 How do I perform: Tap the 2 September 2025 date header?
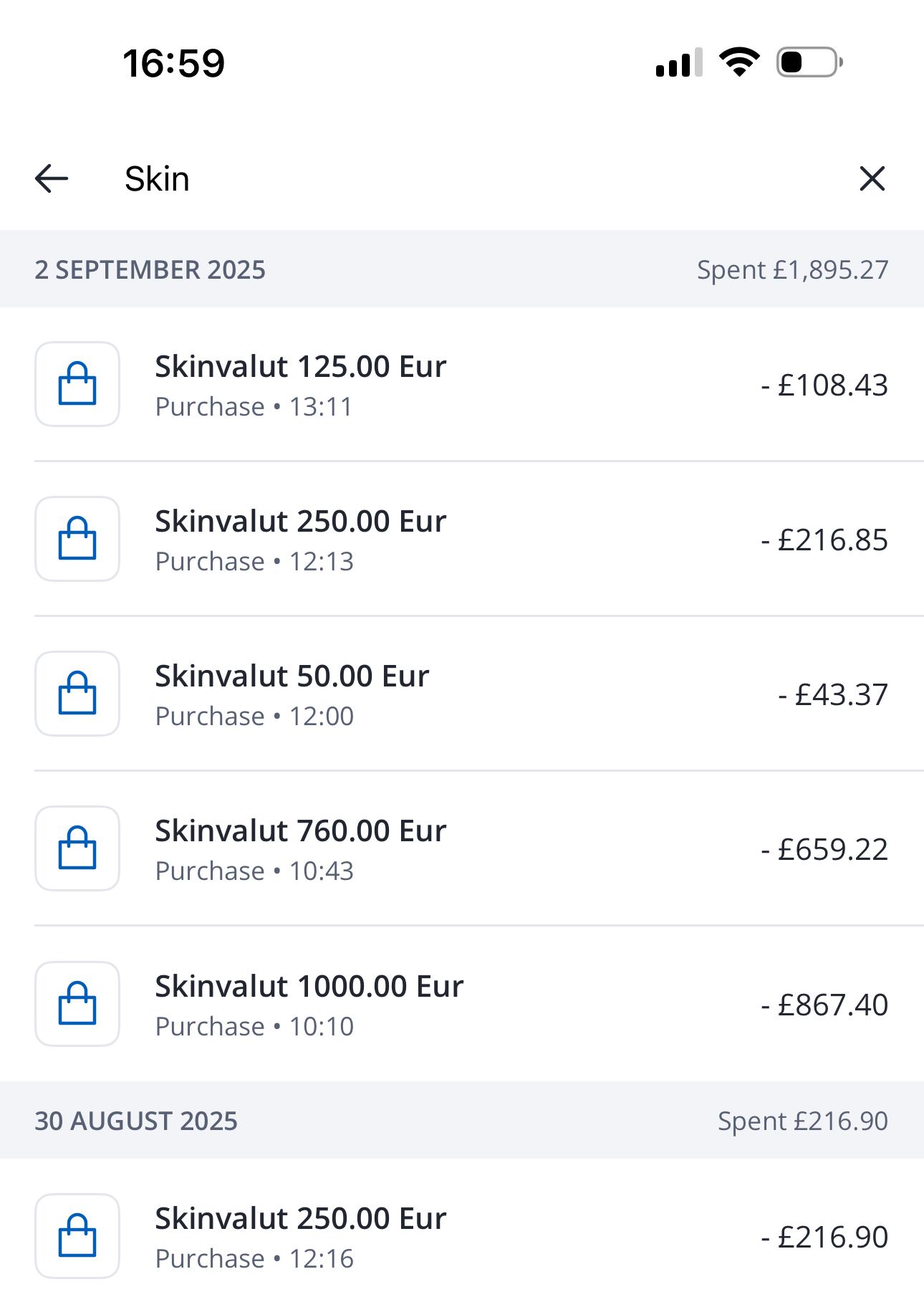pyautogui.click(x=150, y=270)
